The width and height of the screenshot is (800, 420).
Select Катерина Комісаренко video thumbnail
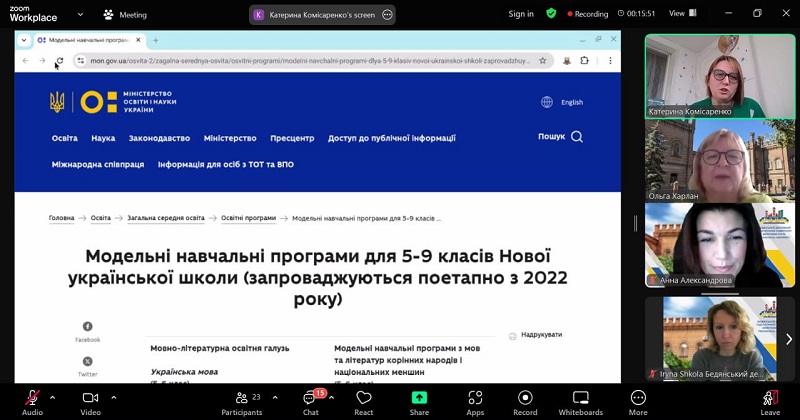[x=720, y=77]
